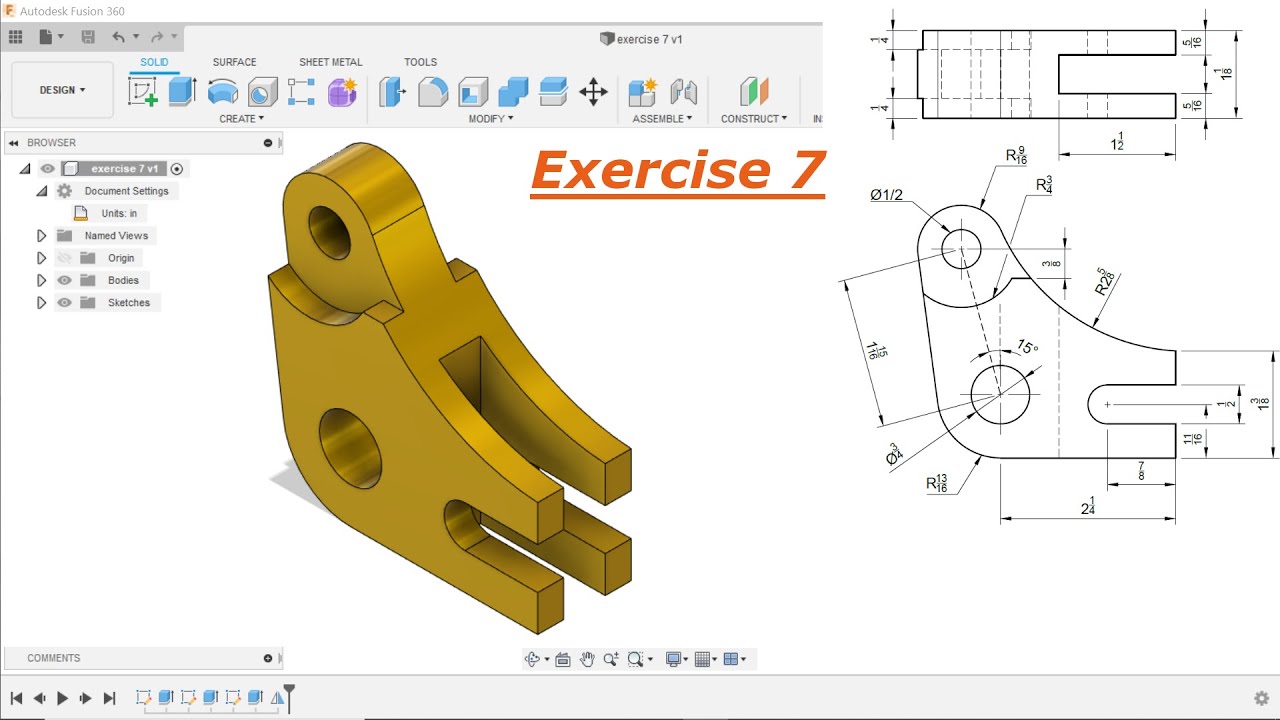This screenshot has width=1280, height=720.
Task: Activate component radio button on exercise 7 v1
Action: [177, 169]
